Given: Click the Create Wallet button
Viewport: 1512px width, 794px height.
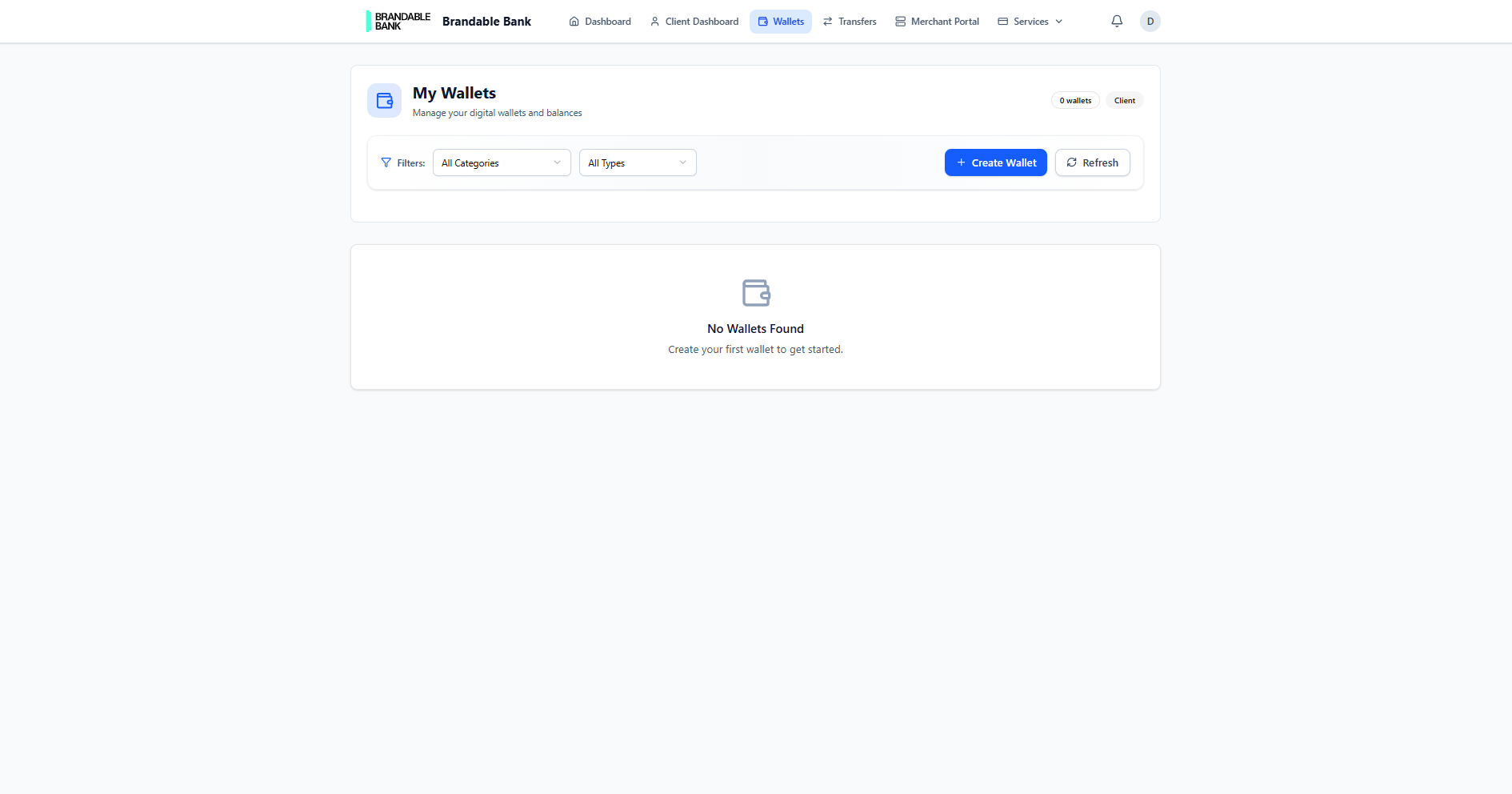Looking at the screenshot, I should (995, 162).
